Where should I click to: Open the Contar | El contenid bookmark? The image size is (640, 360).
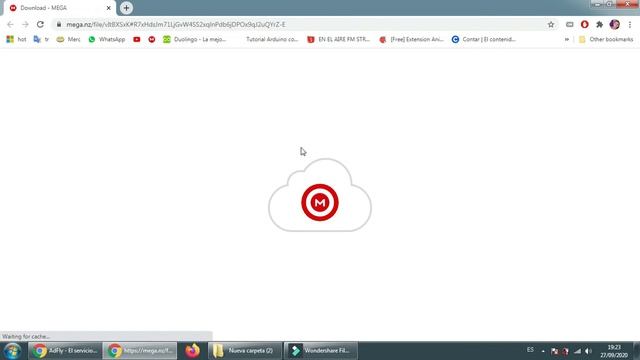pyautogui.click(x=484, y=39)
